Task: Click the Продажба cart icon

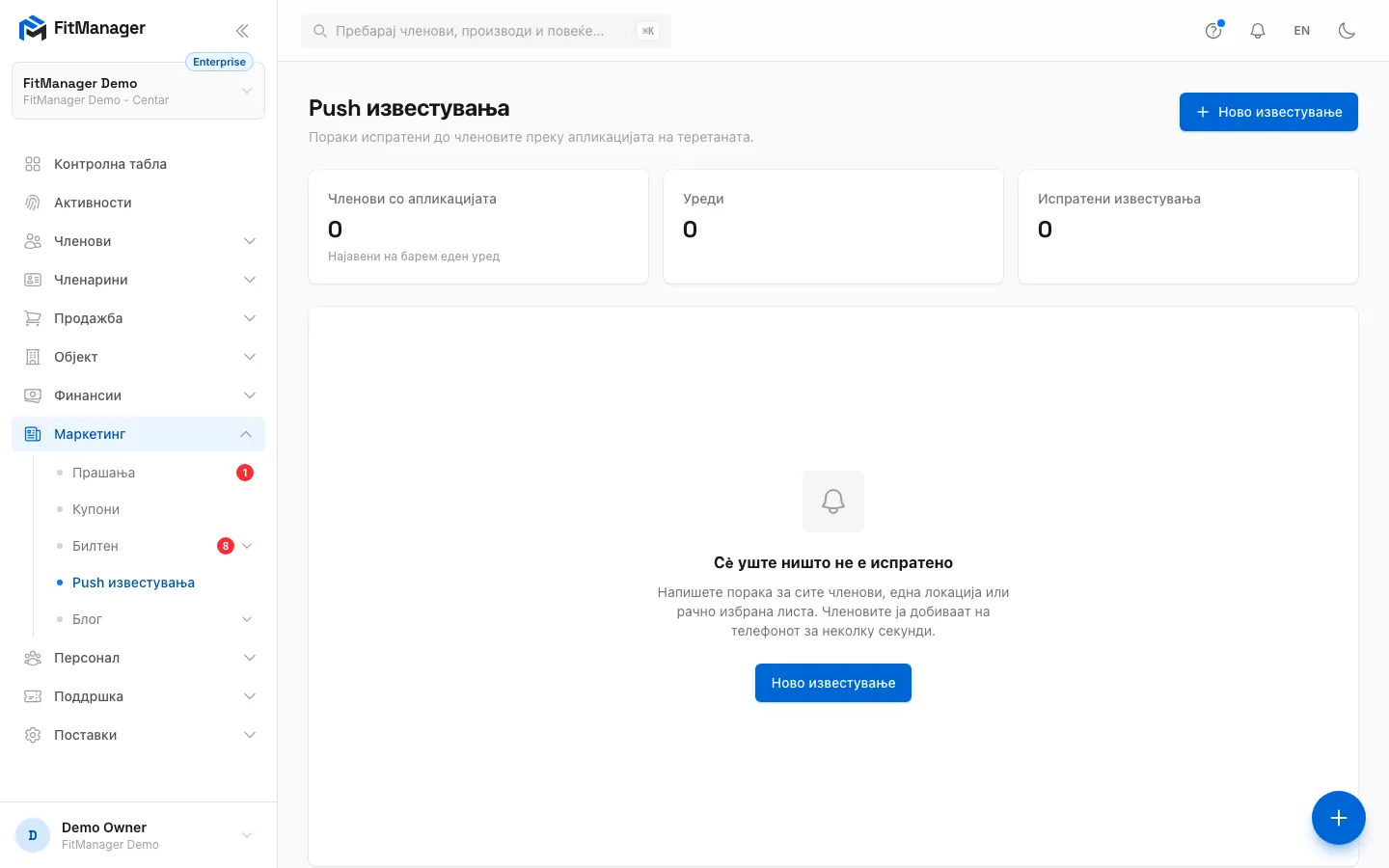Action: 33,318
